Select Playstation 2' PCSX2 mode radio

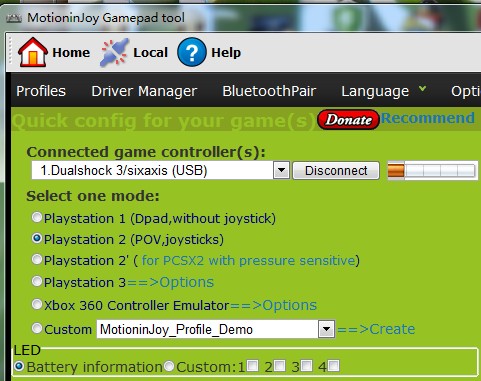[37, 259]
